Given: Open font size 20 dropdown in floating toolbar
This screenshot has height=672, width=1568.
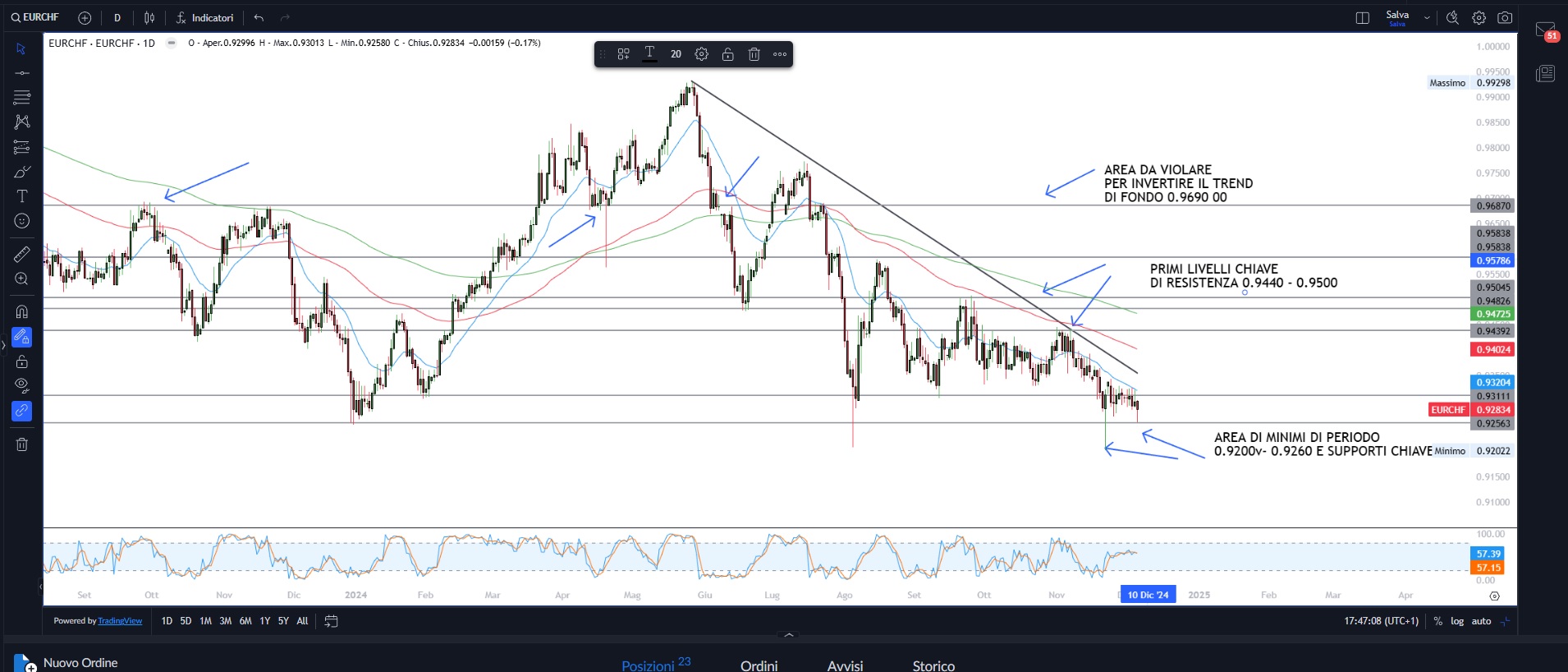Looking at the screenshot, I should [676, 54].
